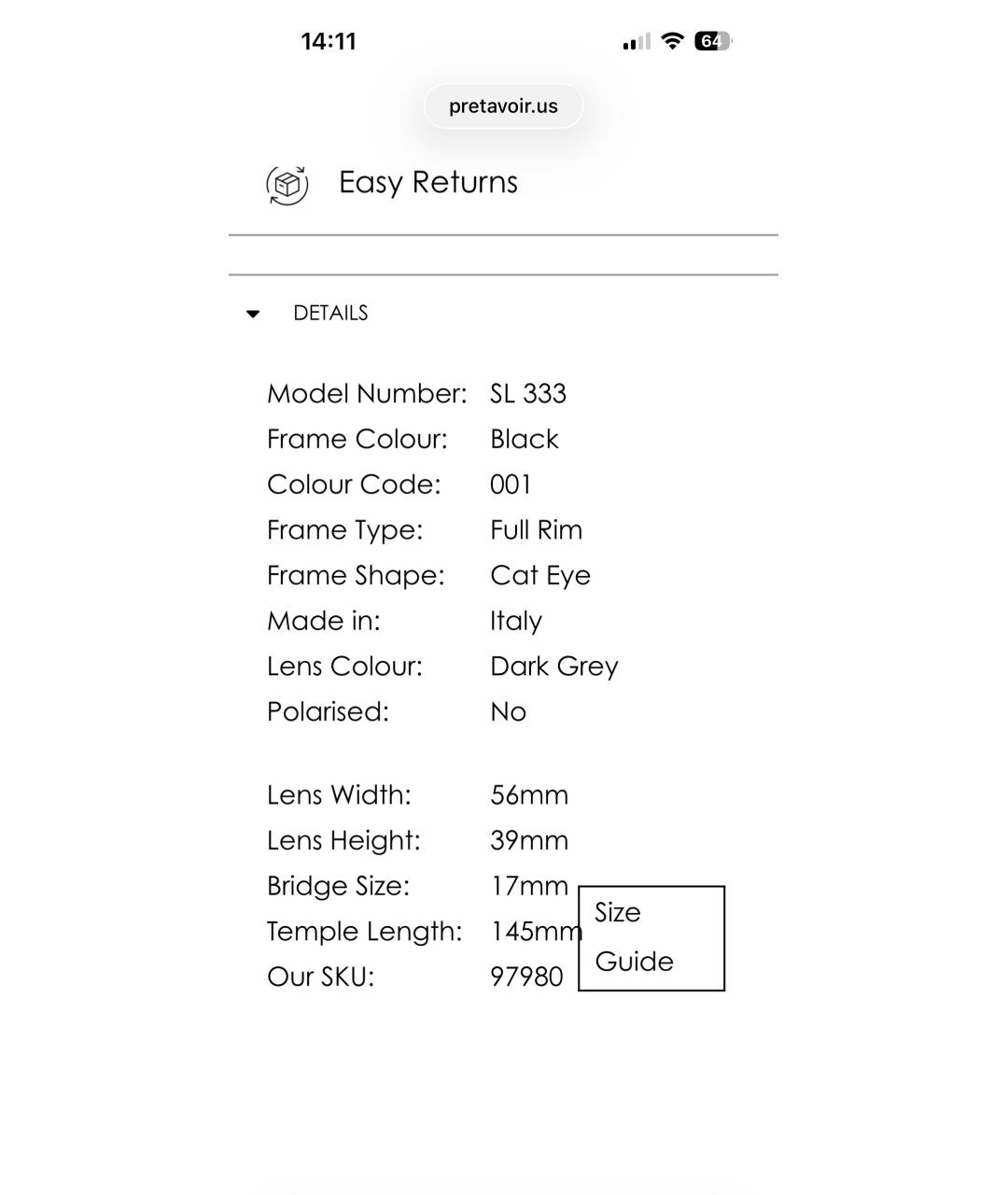Tap the Made in Italy value

coord(516,622)
